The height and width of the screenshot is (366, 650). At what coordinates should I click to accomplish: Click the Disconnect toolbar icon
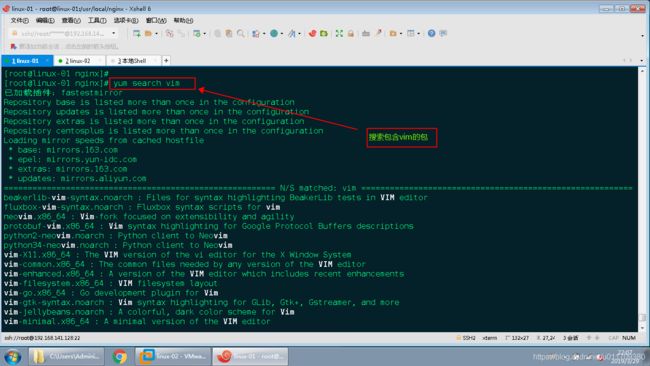(169, 34)
